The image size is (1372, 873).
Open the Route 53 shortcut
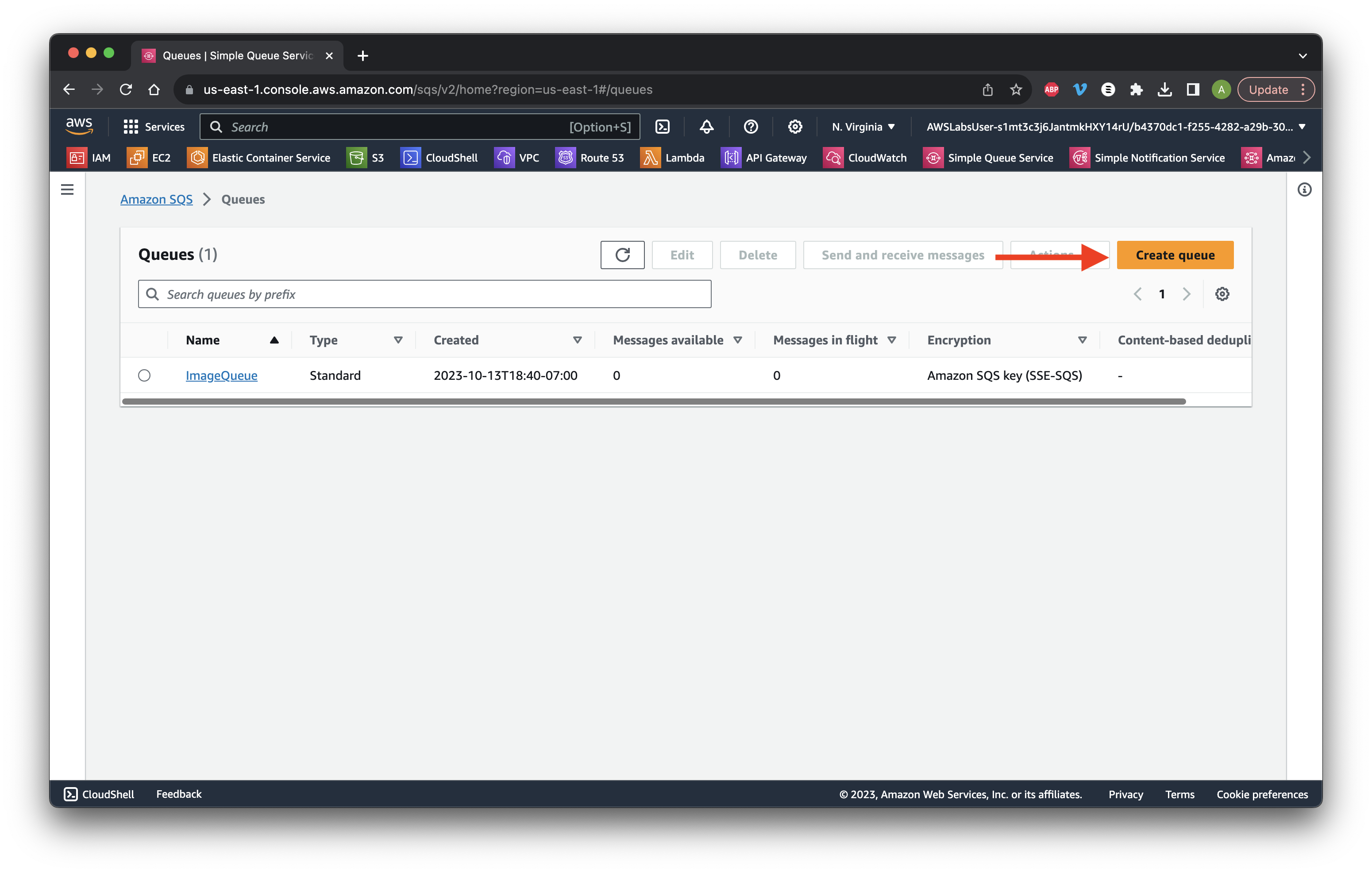coord(590,158)
